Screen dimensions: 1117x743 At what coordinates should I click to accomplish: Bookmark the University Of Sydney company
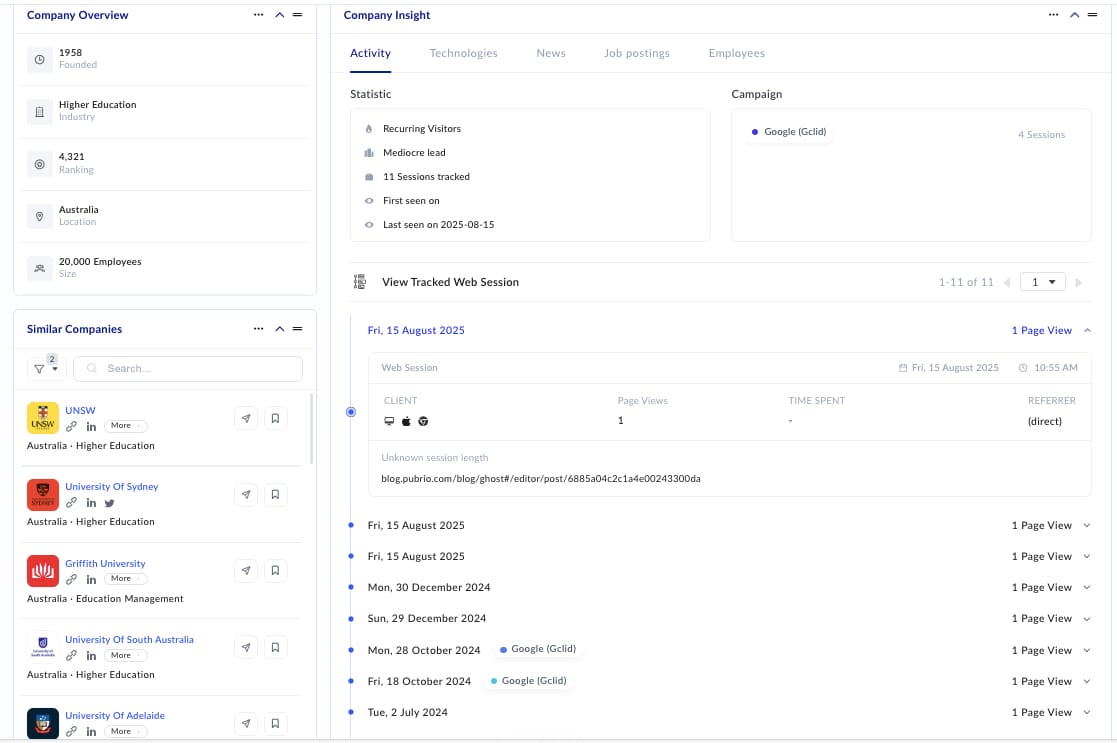[276, 495]
